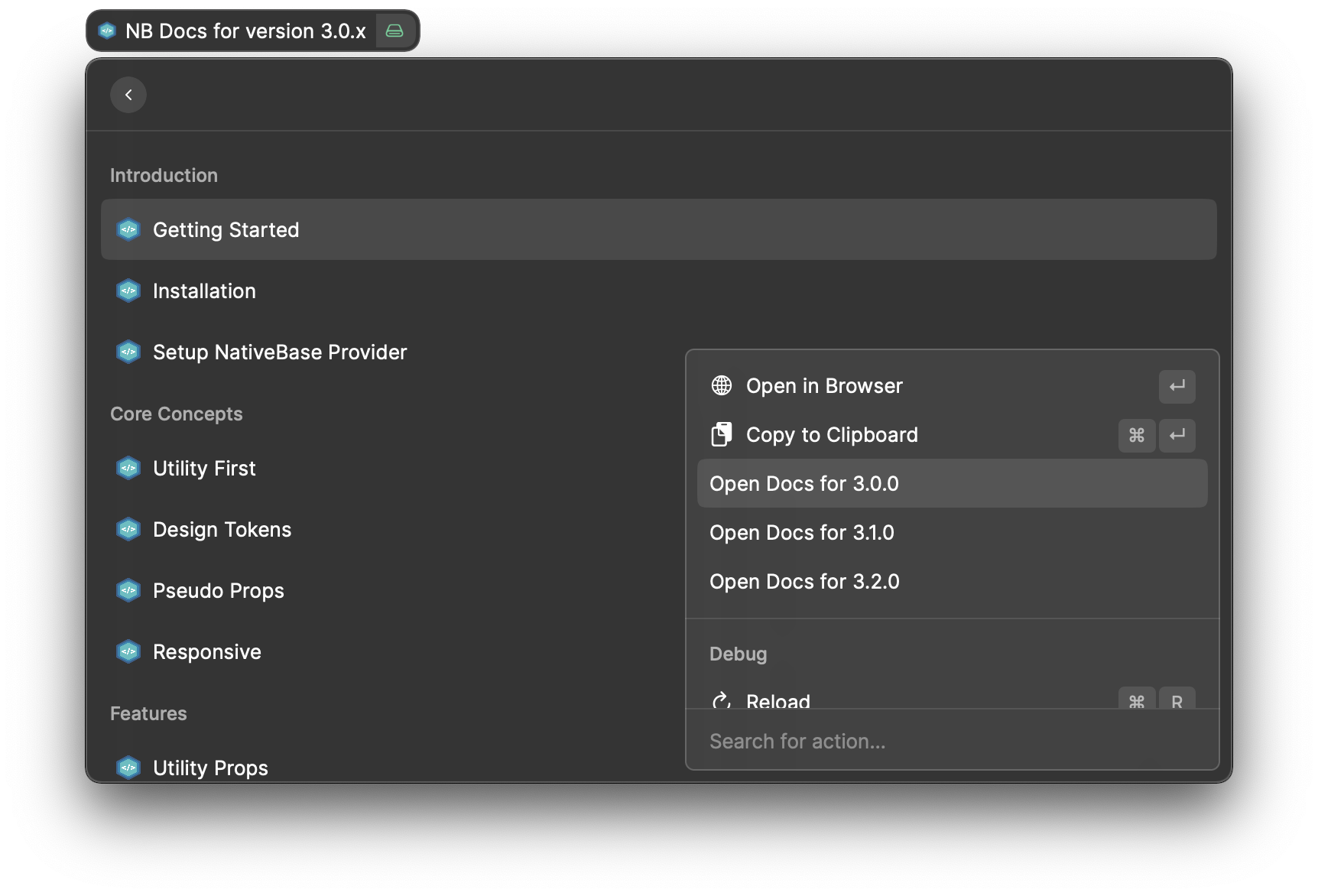Choose Open in Browser action

(x=952, y=385)
